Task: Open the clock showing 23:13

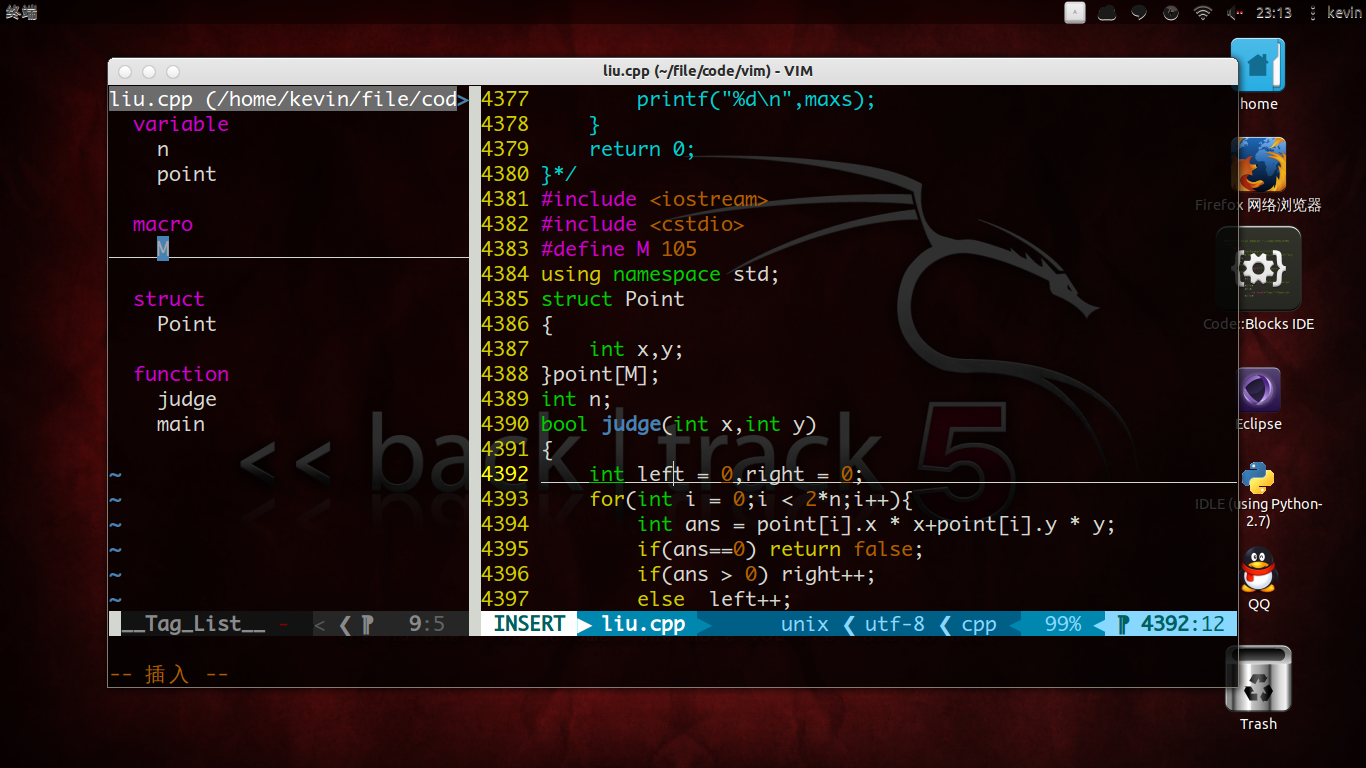Action: pos(1274,13)
